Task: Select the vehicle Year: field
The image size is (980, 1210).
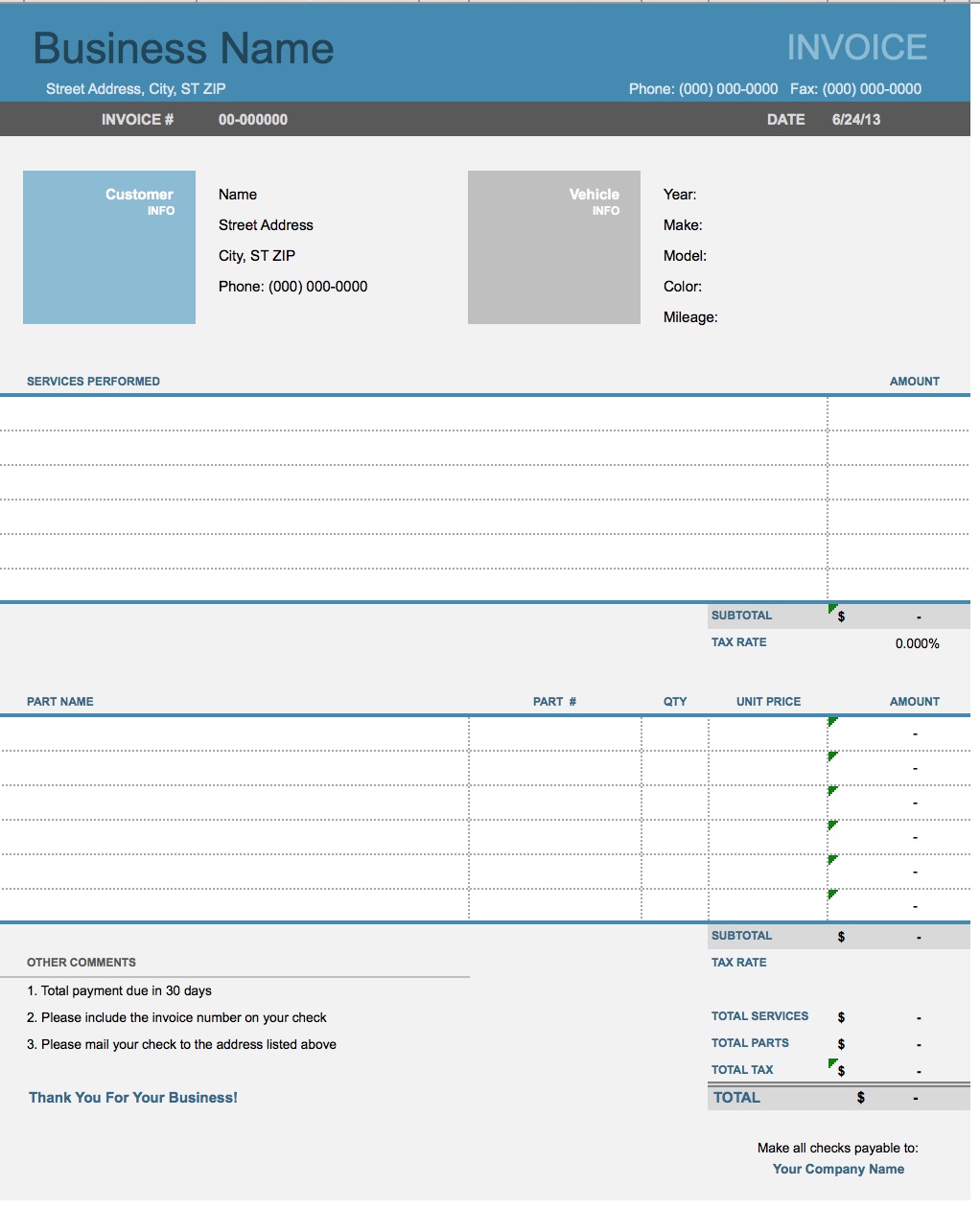Action: (680, 195)
